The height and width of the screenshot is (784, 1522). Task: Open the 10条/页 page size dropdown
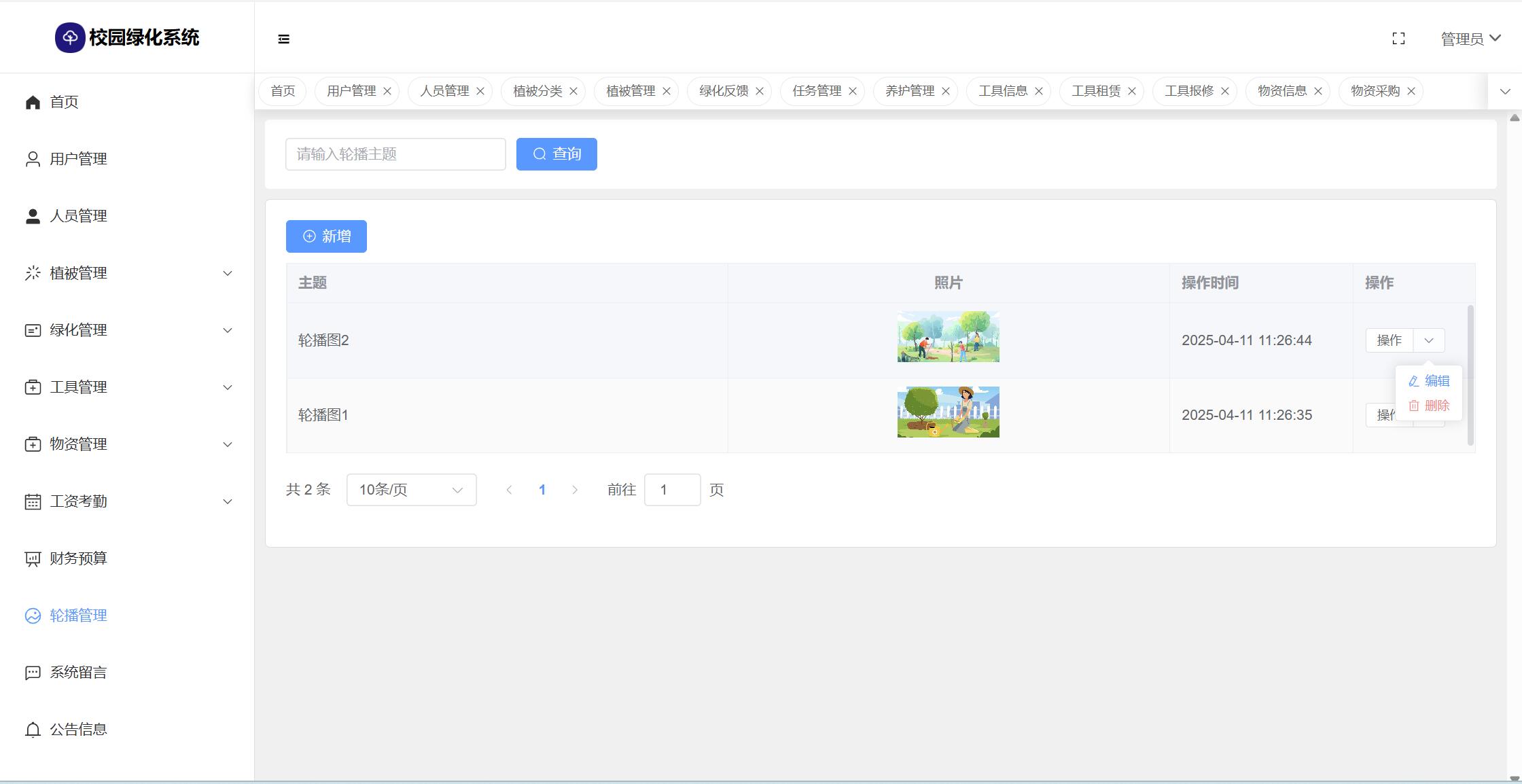[411, 490]
